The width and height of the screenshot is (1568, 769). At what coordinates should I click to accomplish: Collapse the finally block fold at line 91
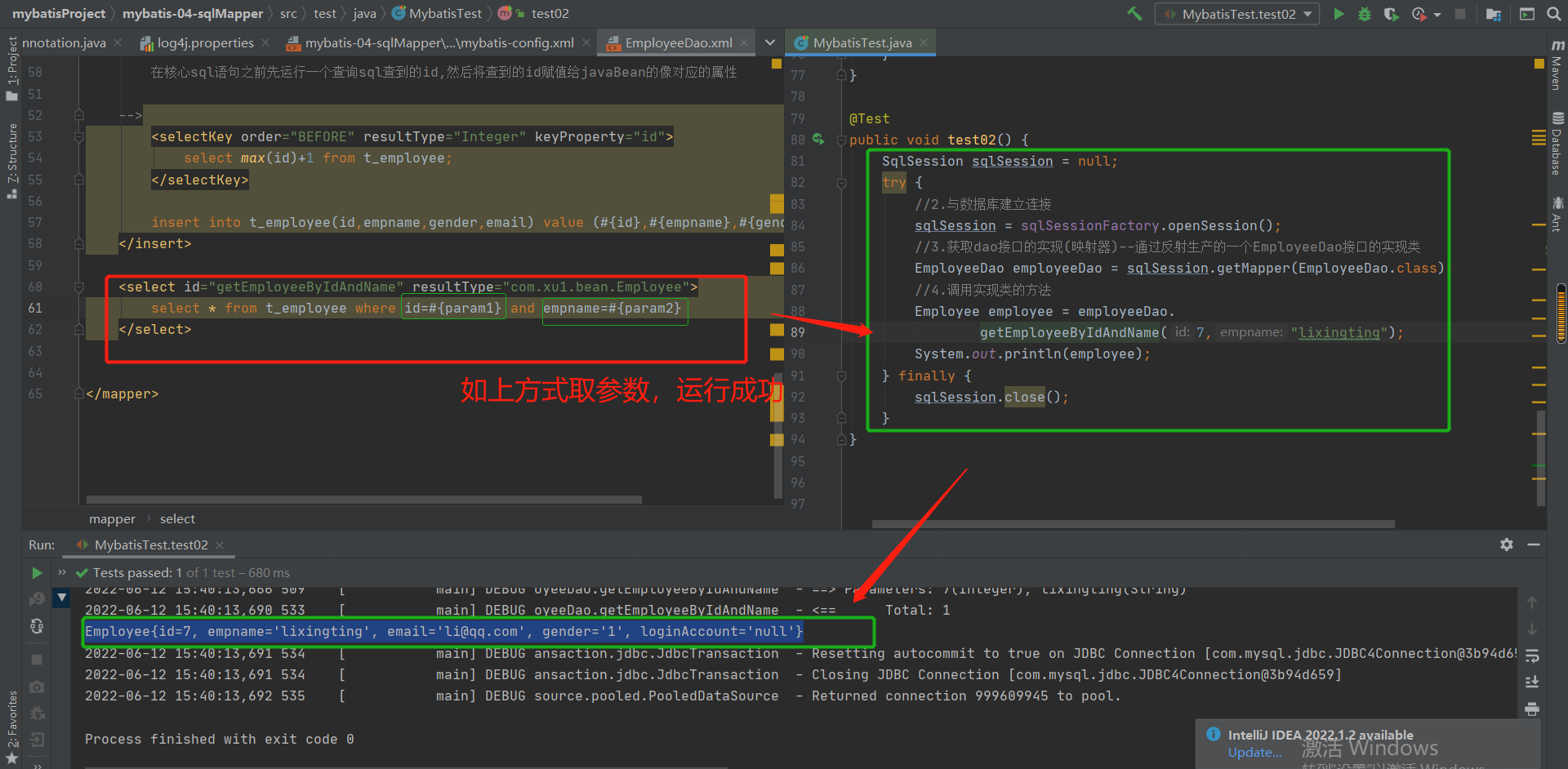tap(841, 376)
